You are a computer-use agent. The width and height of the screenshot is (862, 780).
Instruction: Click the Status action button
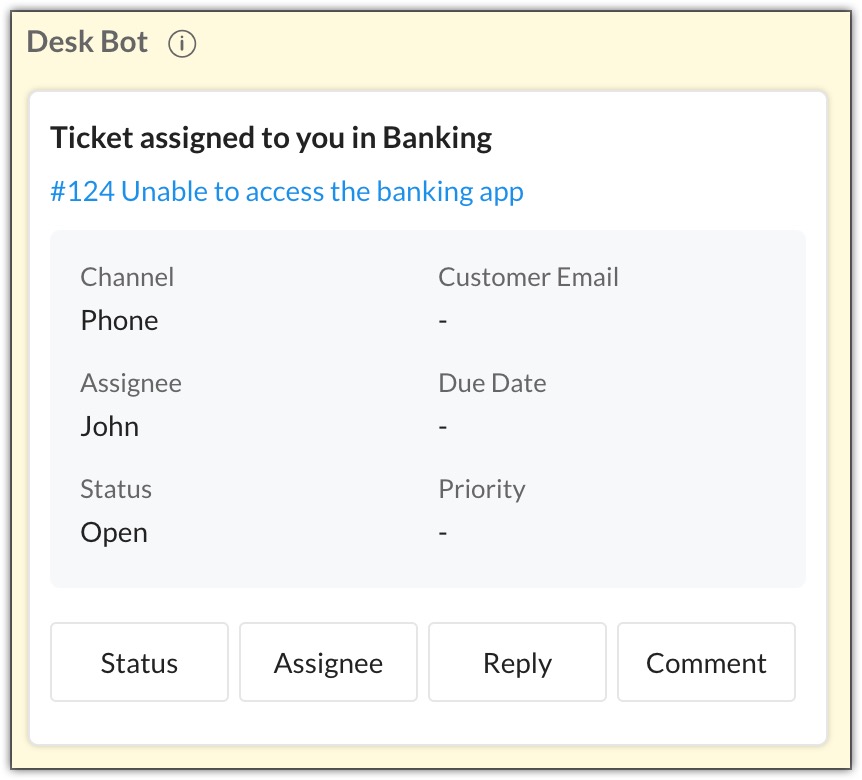(139, 662)
